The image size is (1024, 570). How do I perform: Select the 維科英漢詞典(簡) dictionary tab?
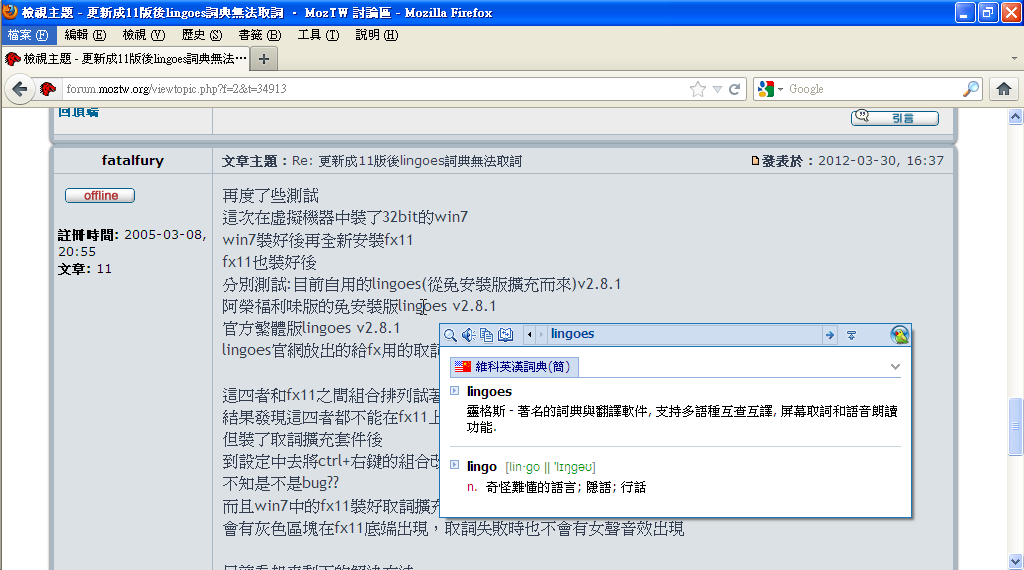pyautogui.click(x=514, y=367)
